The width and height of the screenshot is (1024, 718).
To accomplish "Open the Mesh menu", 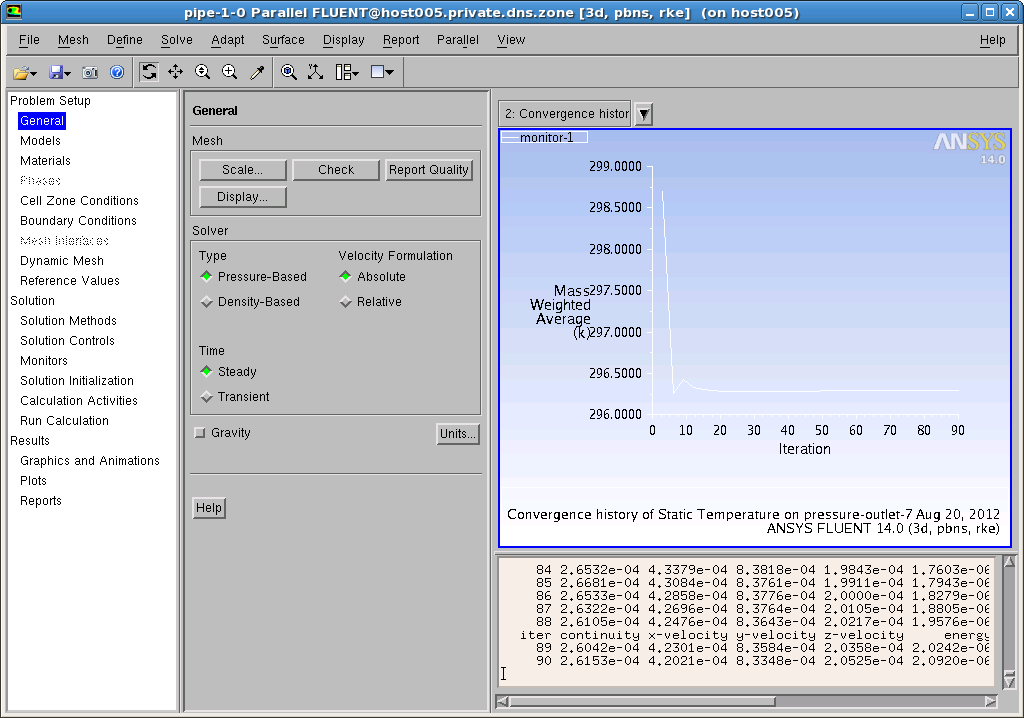I will [73, 40].
